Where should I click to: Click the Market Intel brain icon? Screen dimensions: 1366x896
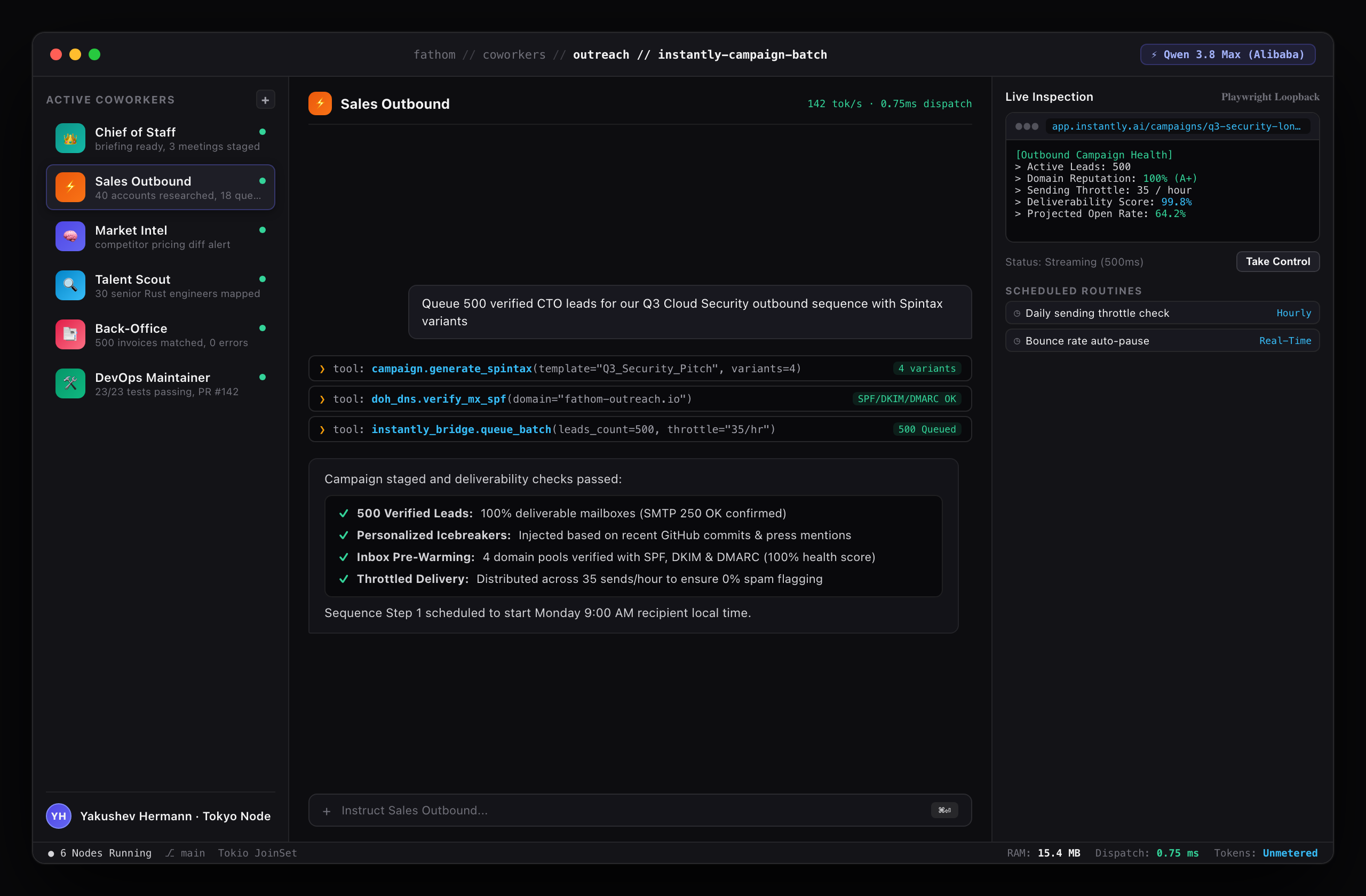pyautogui.click(x=70, y=236)
